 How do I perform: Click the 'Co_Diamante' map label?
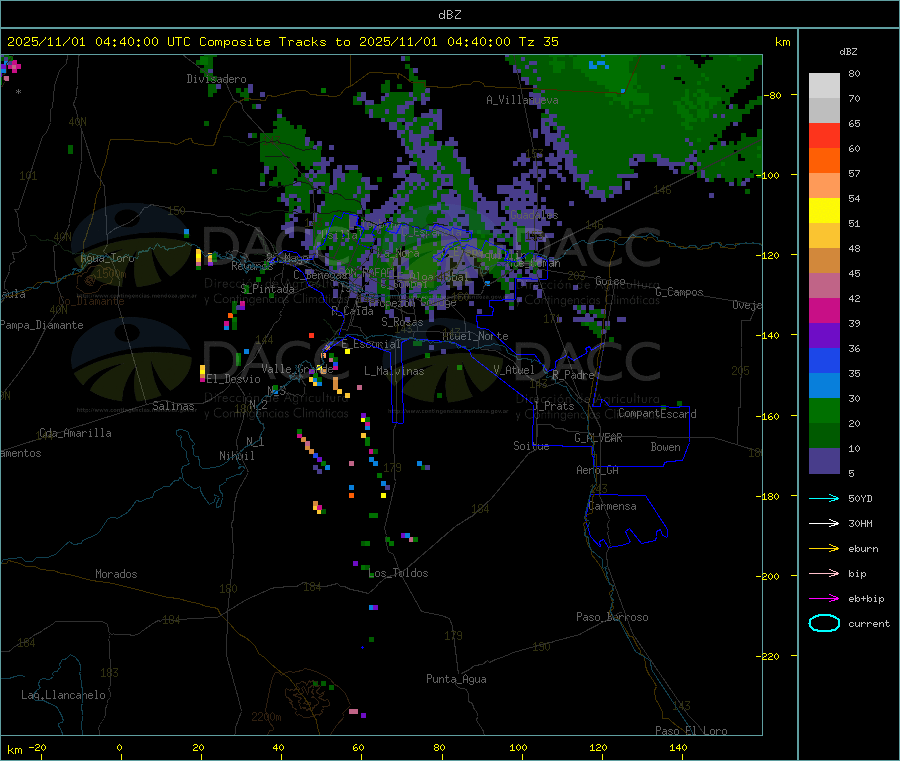coord(91,301)
